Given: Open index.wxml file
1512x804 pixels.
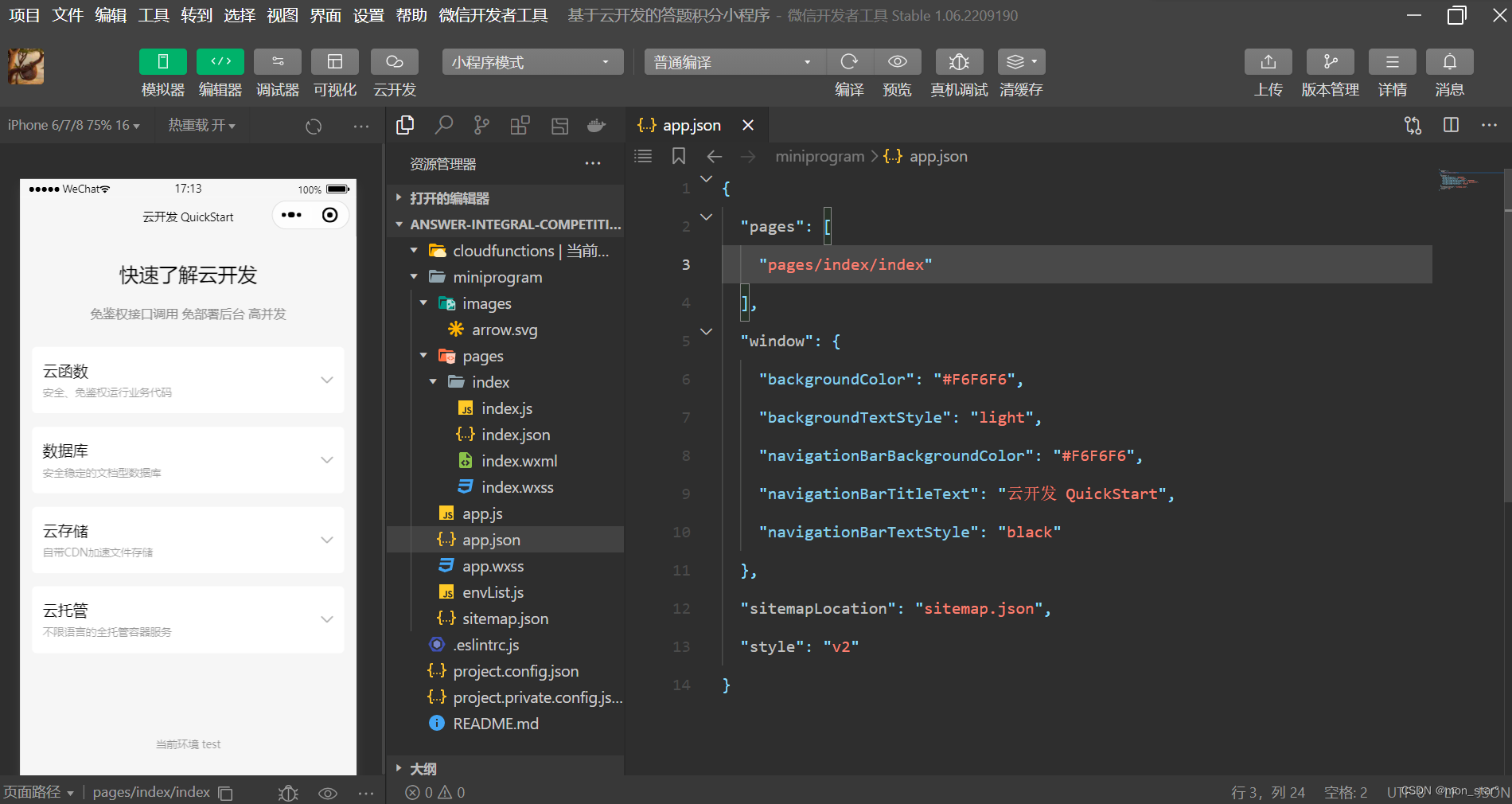Looking at the screenshot, I should click(x=505, y=461).
